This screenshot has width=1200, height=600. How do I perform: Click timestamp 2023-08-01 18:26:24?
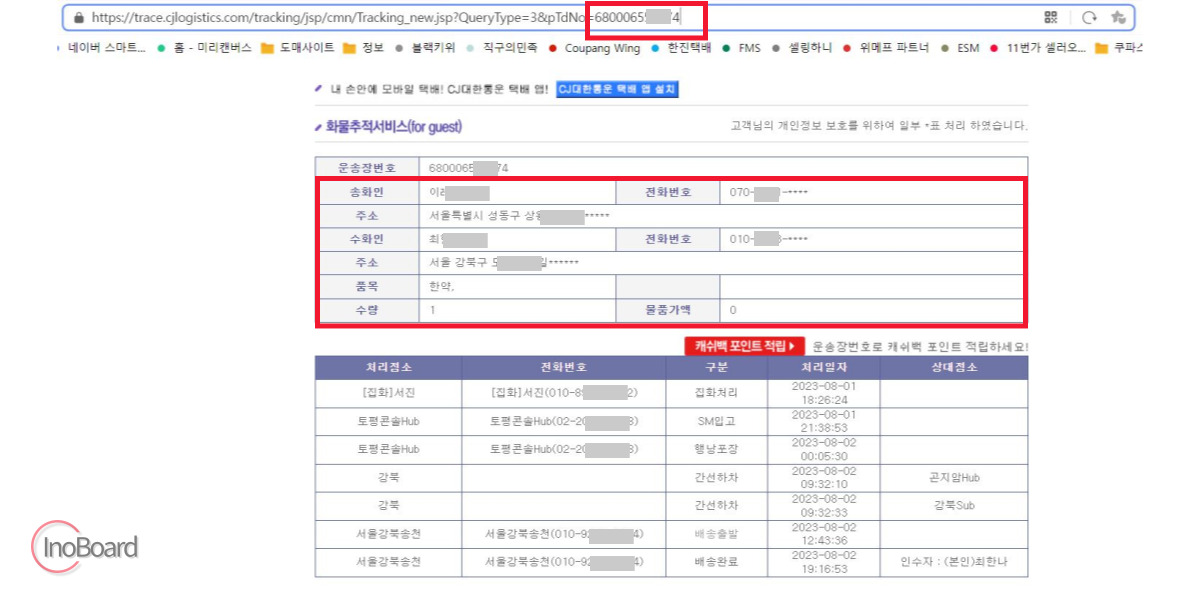[x=824, y=393]
